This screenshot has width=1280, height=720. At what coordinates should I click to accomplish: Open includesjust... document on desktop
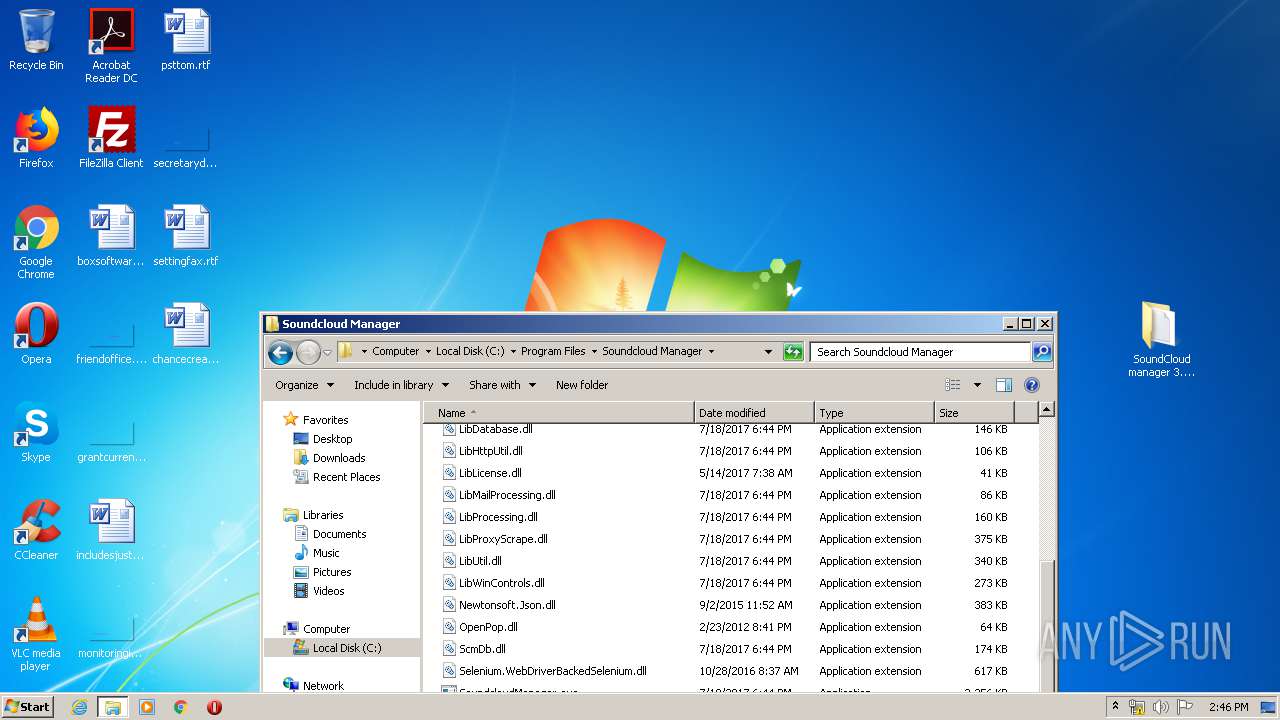(x=111, y=530)
